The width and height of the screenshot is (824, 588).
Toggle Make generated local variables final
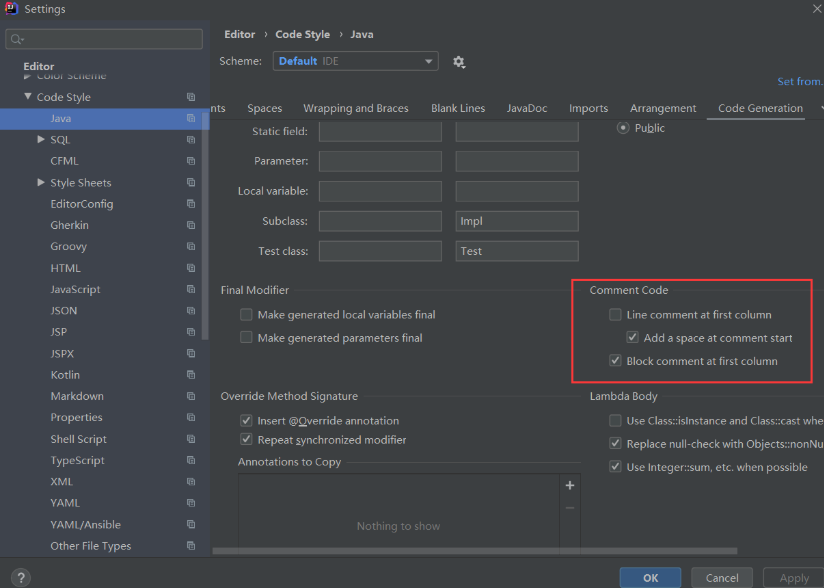pos(246,315)
